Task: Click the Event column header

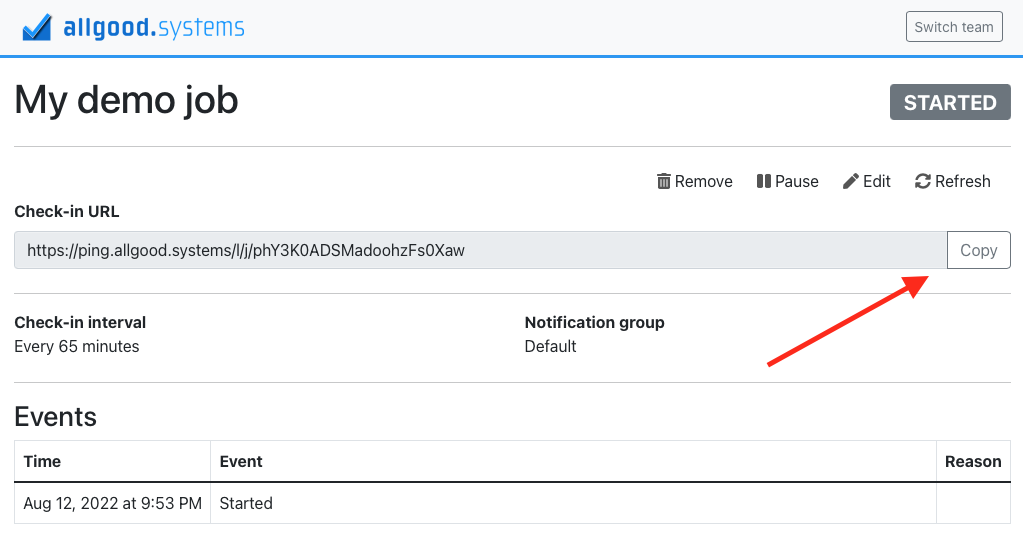Action: [x=241, y=461]
